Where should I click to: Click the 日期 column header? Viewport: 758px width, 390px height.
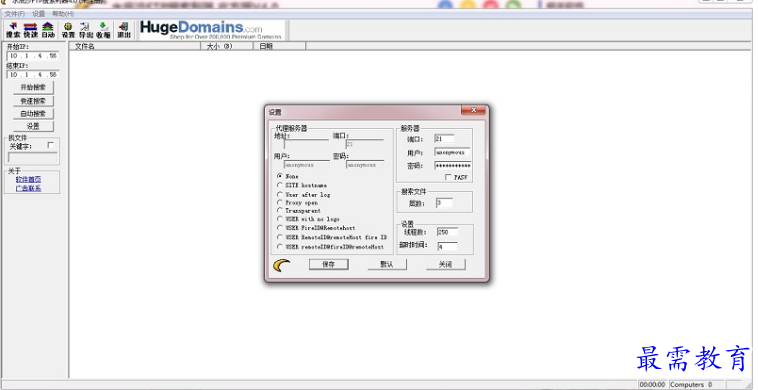279,46
